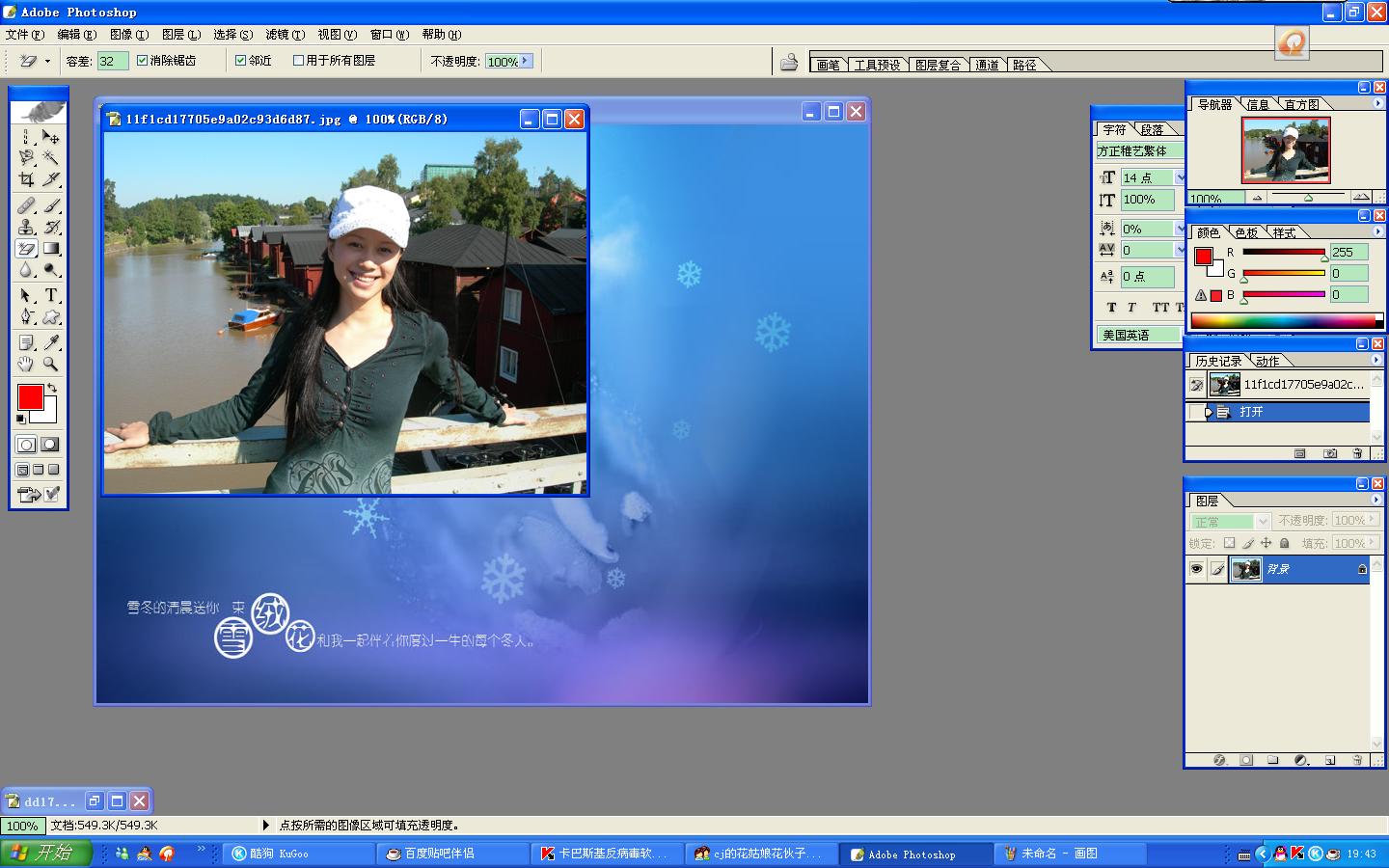
Task: Open the Color panel options menu
Action: tap(1377, 231)
